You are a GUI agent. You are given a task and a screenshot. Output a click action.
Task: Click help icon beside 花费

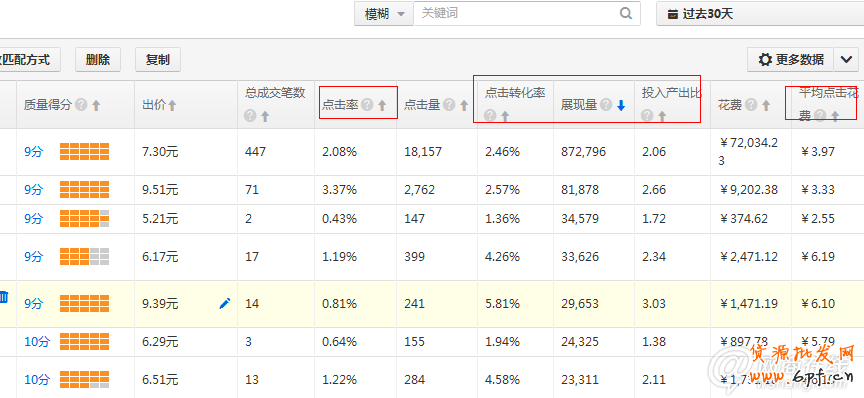[751, 105]
